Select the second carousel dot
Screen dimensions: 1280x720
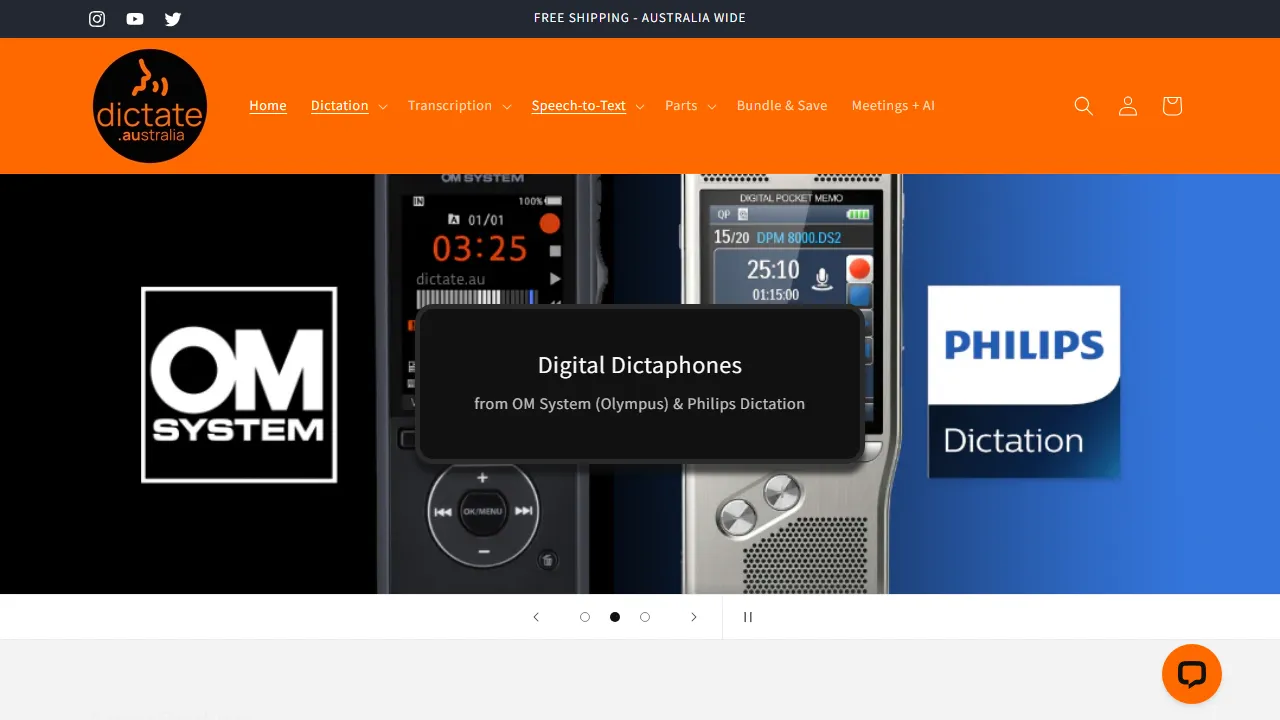pyautogui.click(x=615, y=617)
